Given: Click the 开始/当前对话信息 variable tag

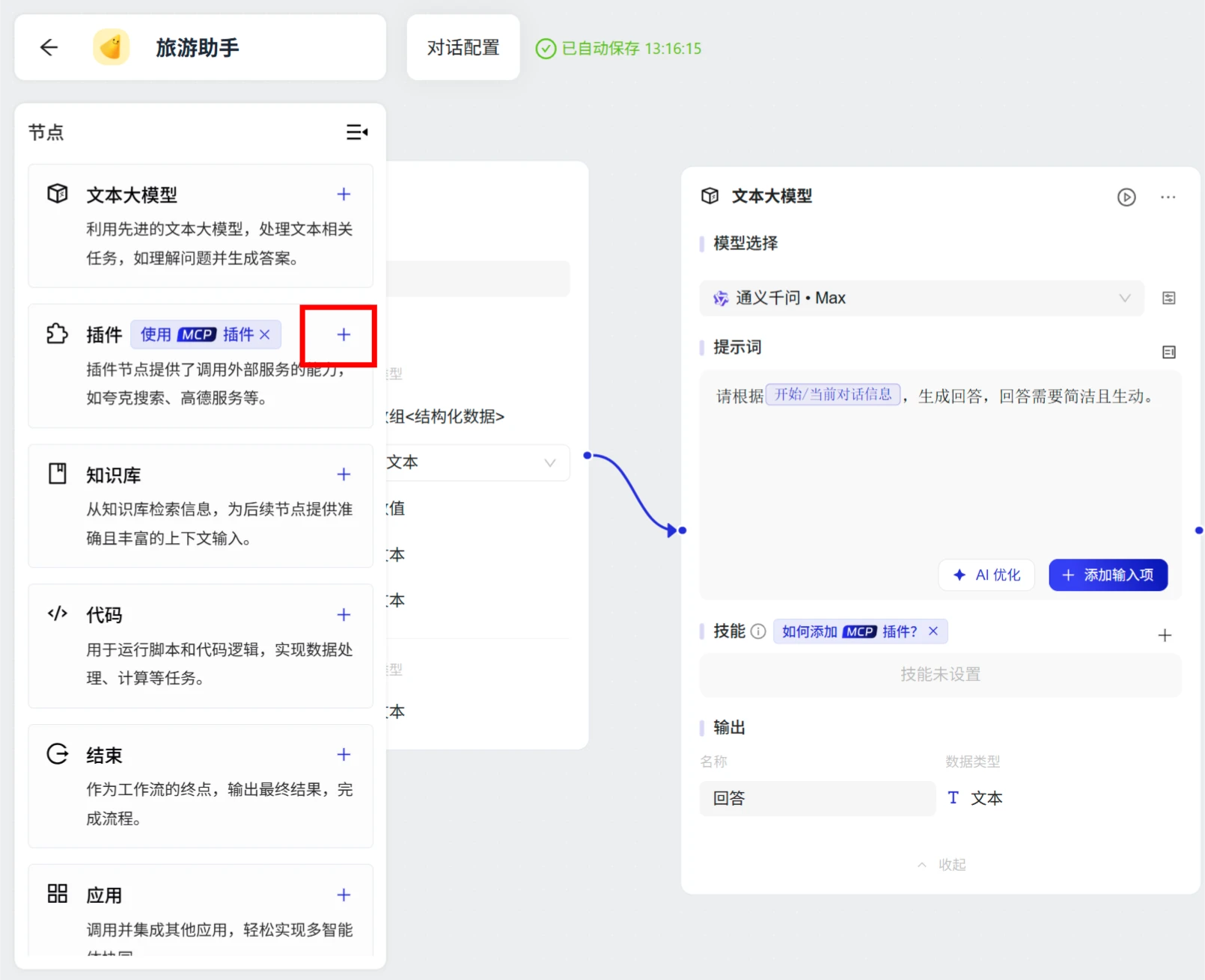Looking at the screenshot, I should point(833,395).
